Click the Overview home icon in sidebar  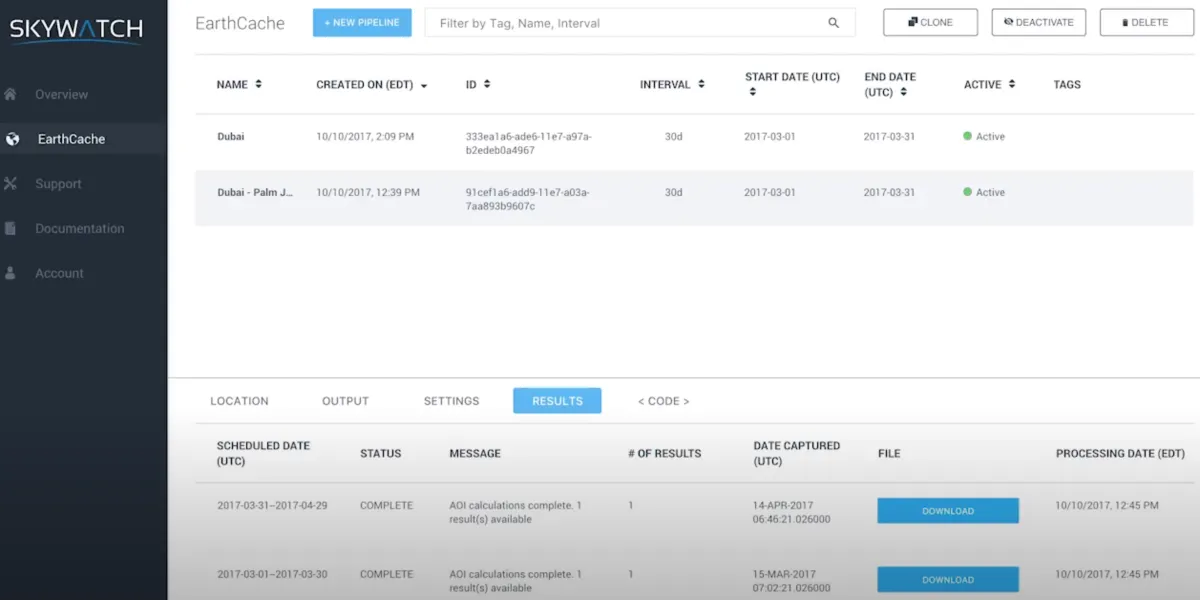tap(11, 94)
